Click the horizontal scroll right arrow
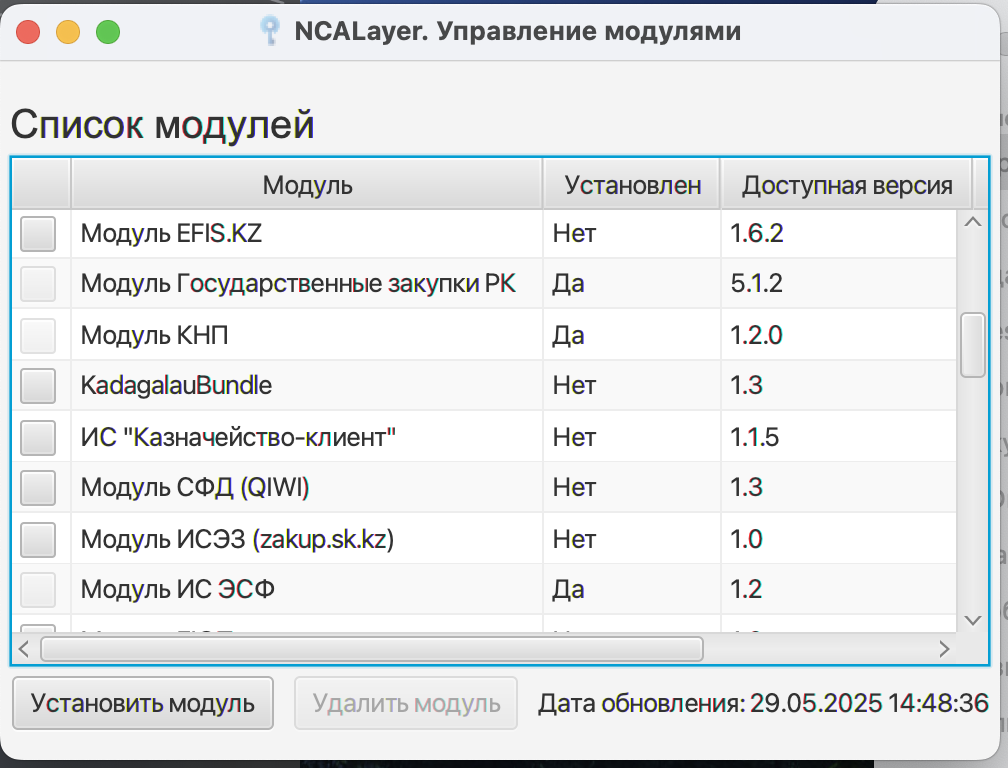Viewport: 1008px width, 768px height. (x=943, y=649)
